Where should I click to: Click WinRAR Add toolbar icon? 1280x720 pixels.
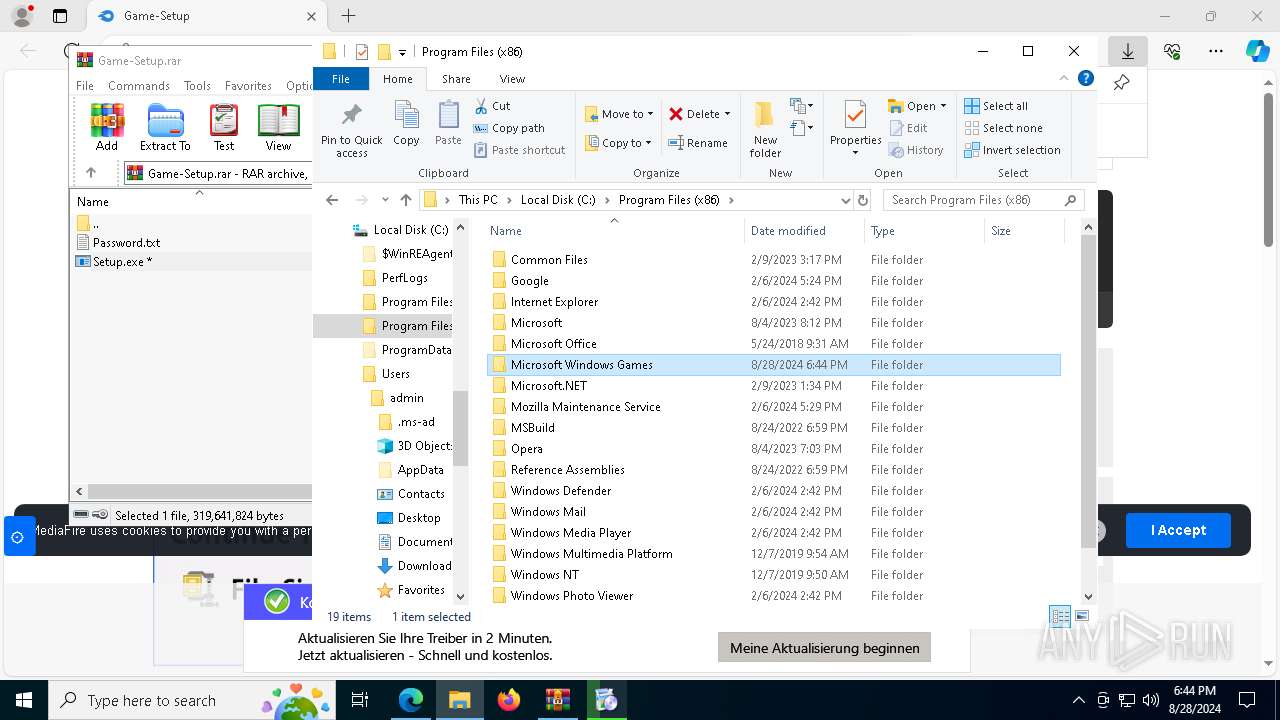(x=107, y=127)
